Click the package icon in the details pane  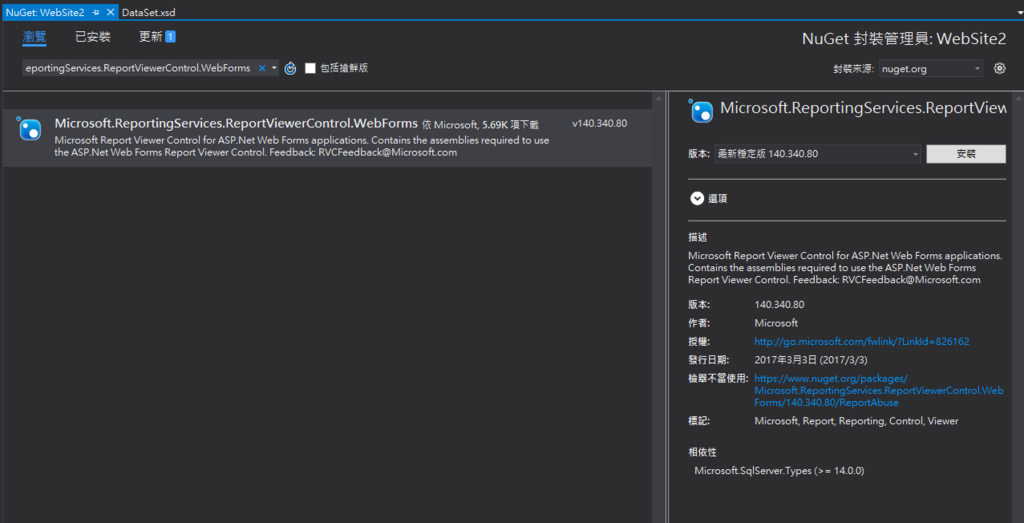[x=702, y=111]
